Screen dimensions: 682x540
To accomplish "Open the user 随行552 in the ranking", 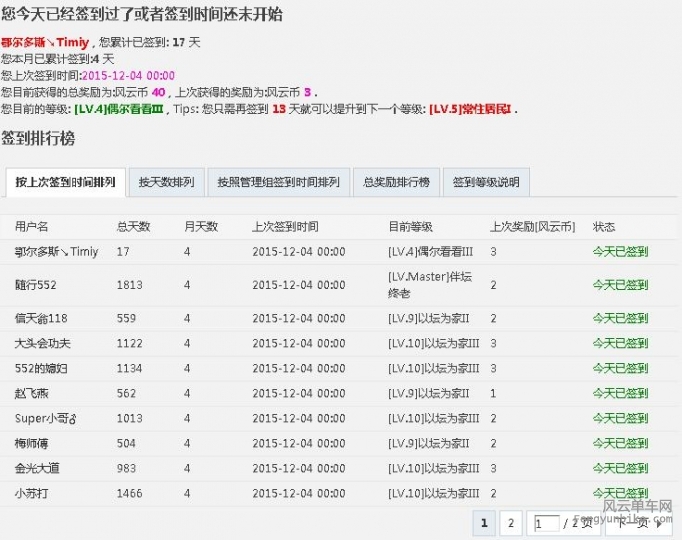I will [x=36, y=285].
